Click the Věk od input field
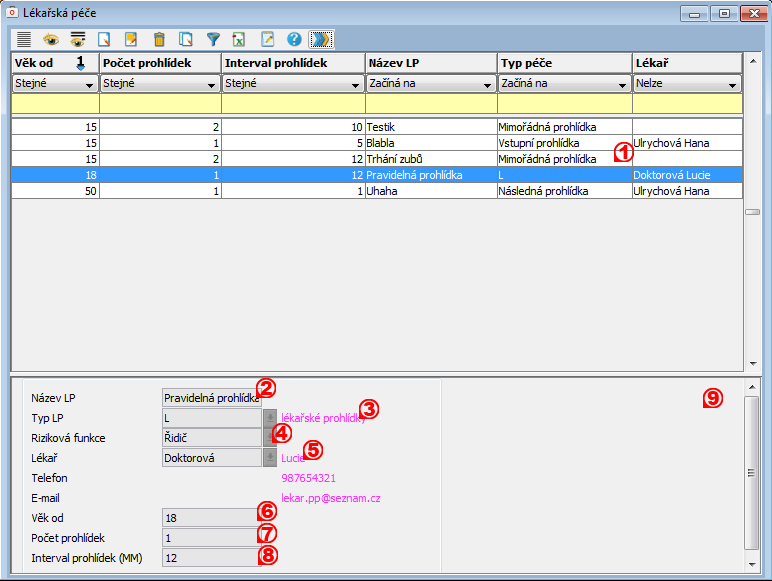 pos(210,517)
